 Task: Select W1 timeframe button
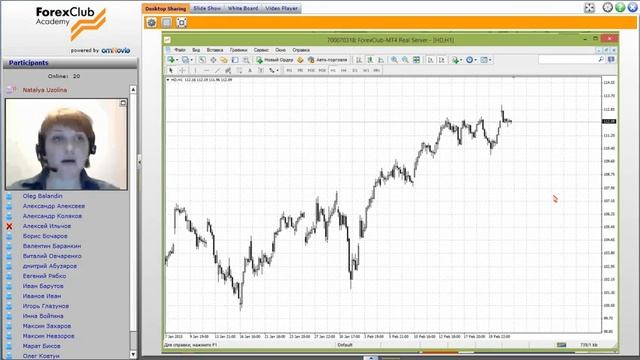click(x=366, y=71)
